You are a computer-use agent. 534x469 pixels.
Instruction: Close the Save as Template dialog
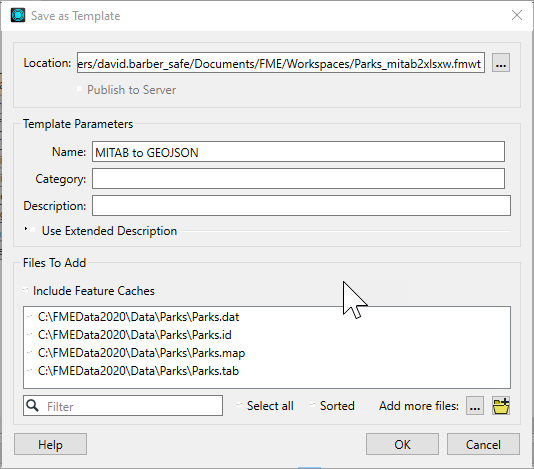click(x=517, y=15)
